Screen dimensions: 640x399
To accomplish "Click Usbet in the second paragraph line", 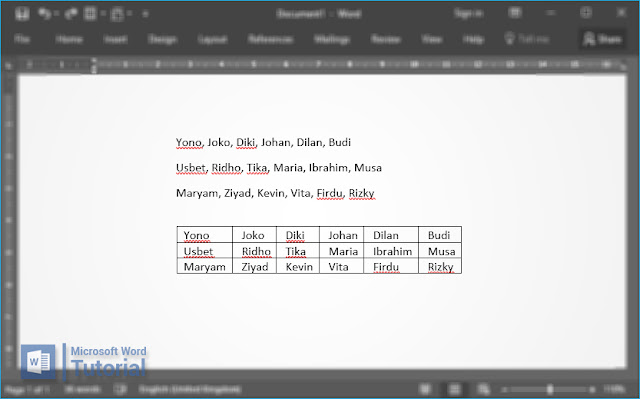I will [x=190, y=168].
